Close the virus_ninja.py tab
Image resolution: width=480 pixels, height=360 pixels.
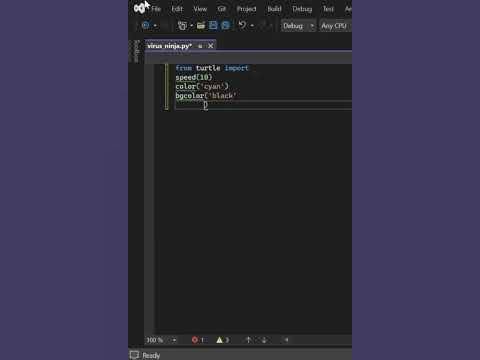tap(211, 46)
